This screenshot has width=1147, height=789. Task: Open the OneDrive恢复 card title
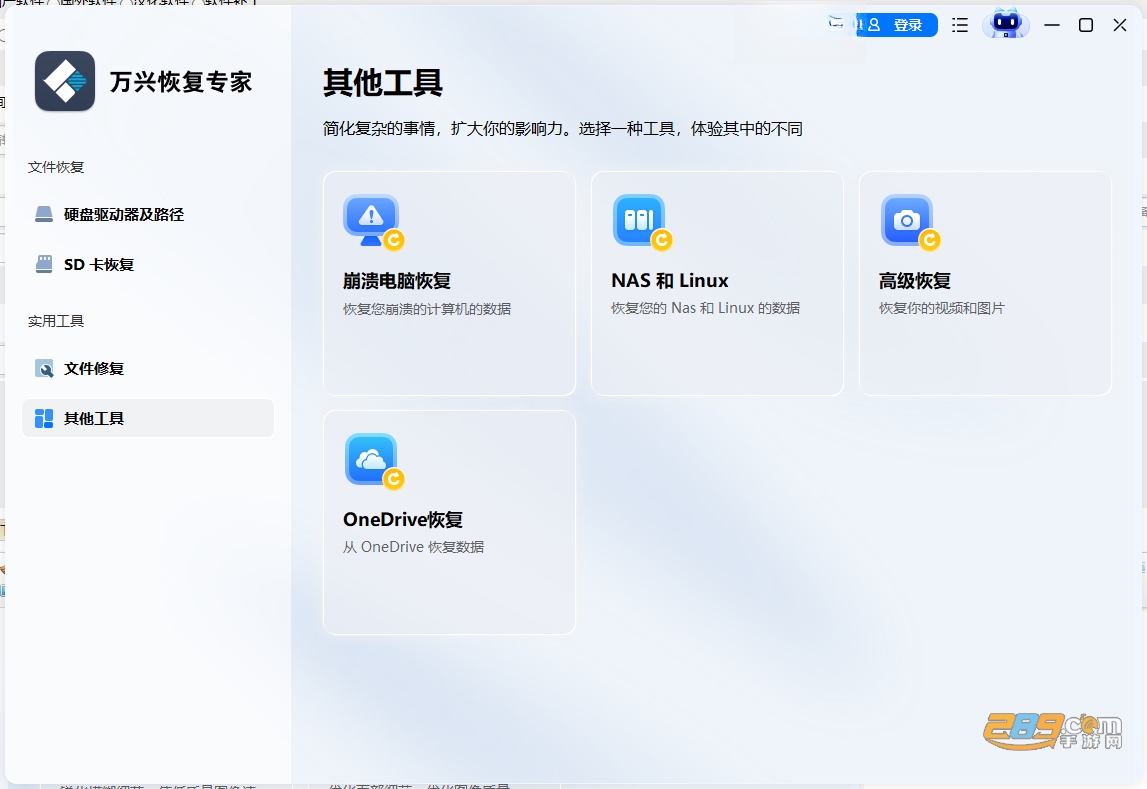[403, 520]
